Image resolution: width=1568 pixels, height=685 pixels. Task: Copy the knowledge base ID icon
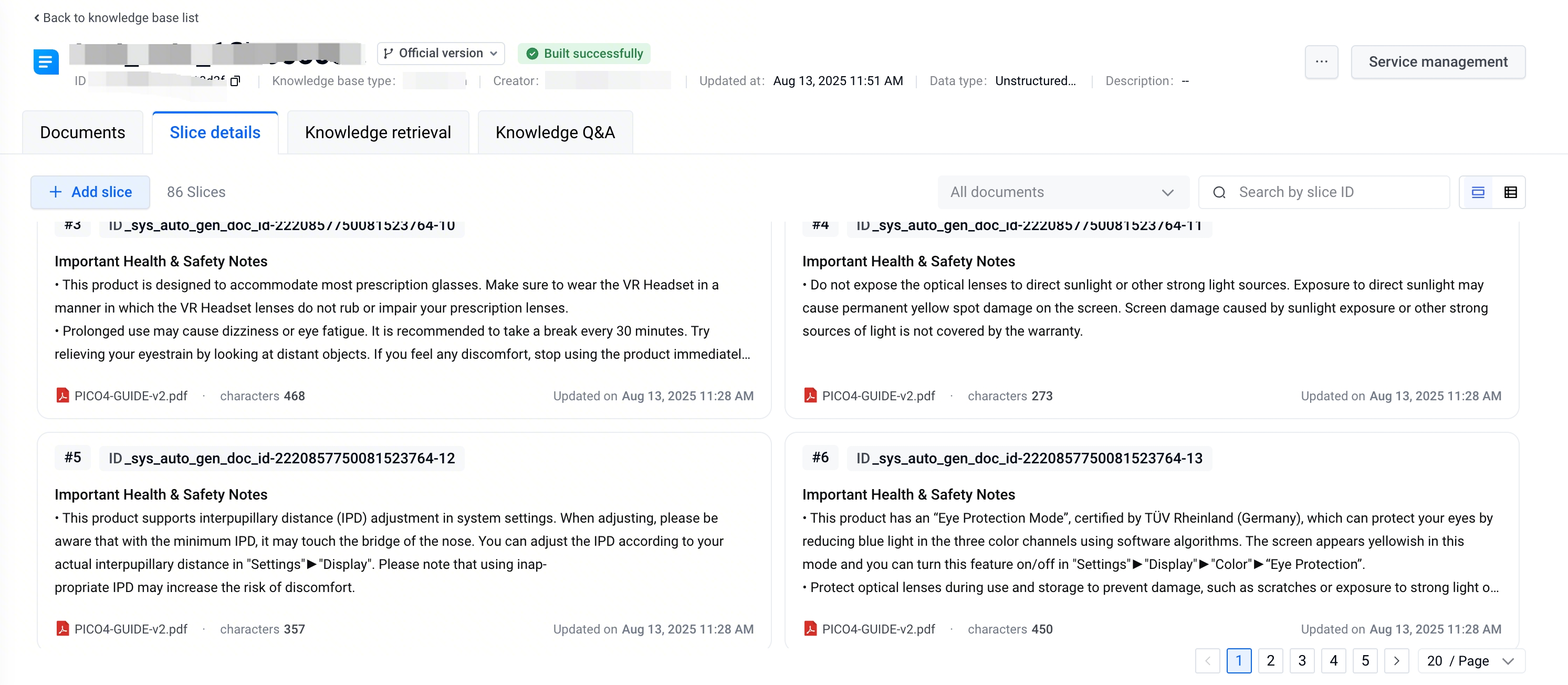[x=236, y=81]
